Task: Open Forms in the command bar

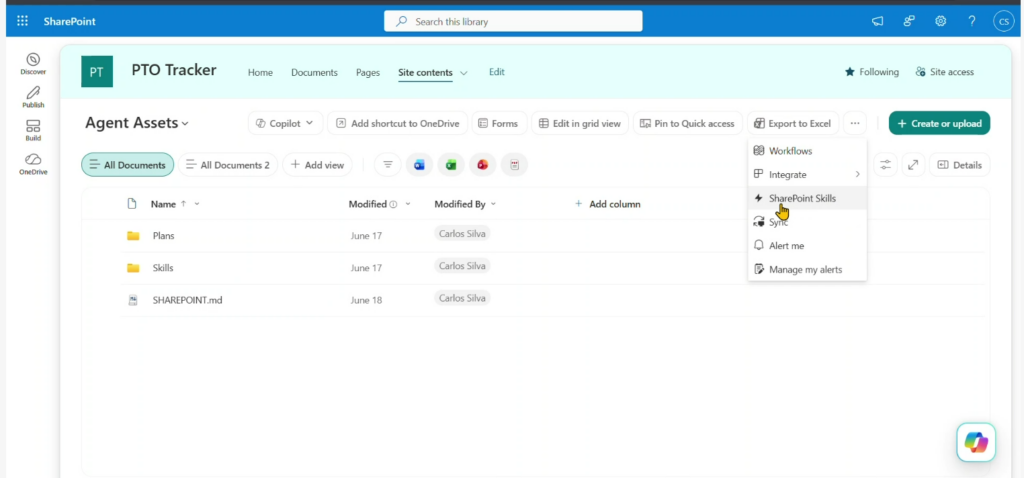Action: 500,123
